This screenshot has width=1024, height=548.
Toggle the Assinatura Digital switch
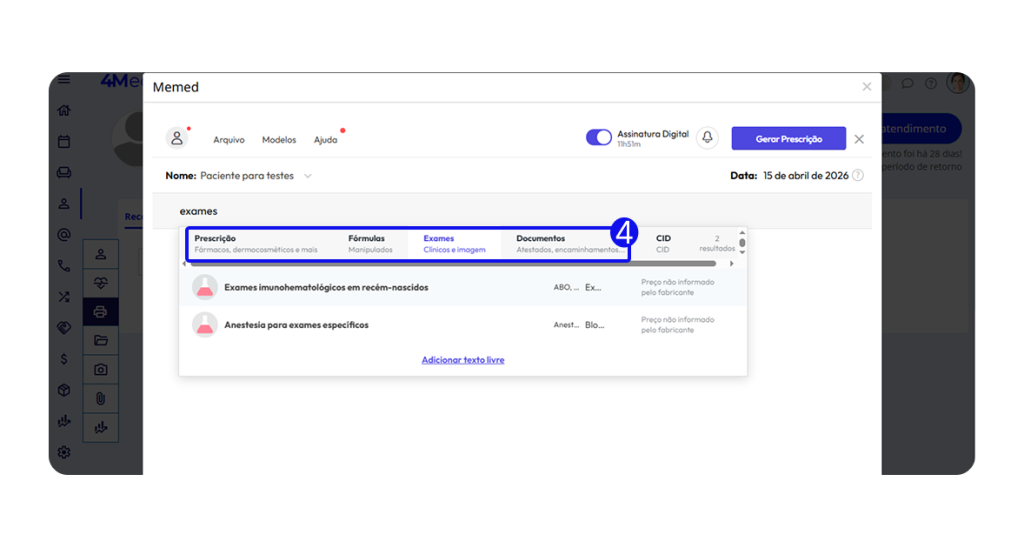click(598, 138)
